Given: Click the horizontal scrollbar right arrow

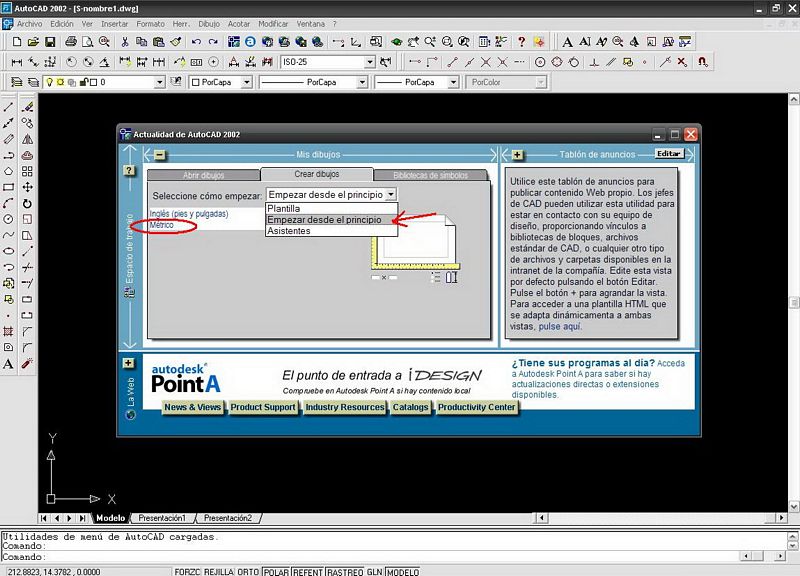Looking at the screenshot, I should (781, 518).
